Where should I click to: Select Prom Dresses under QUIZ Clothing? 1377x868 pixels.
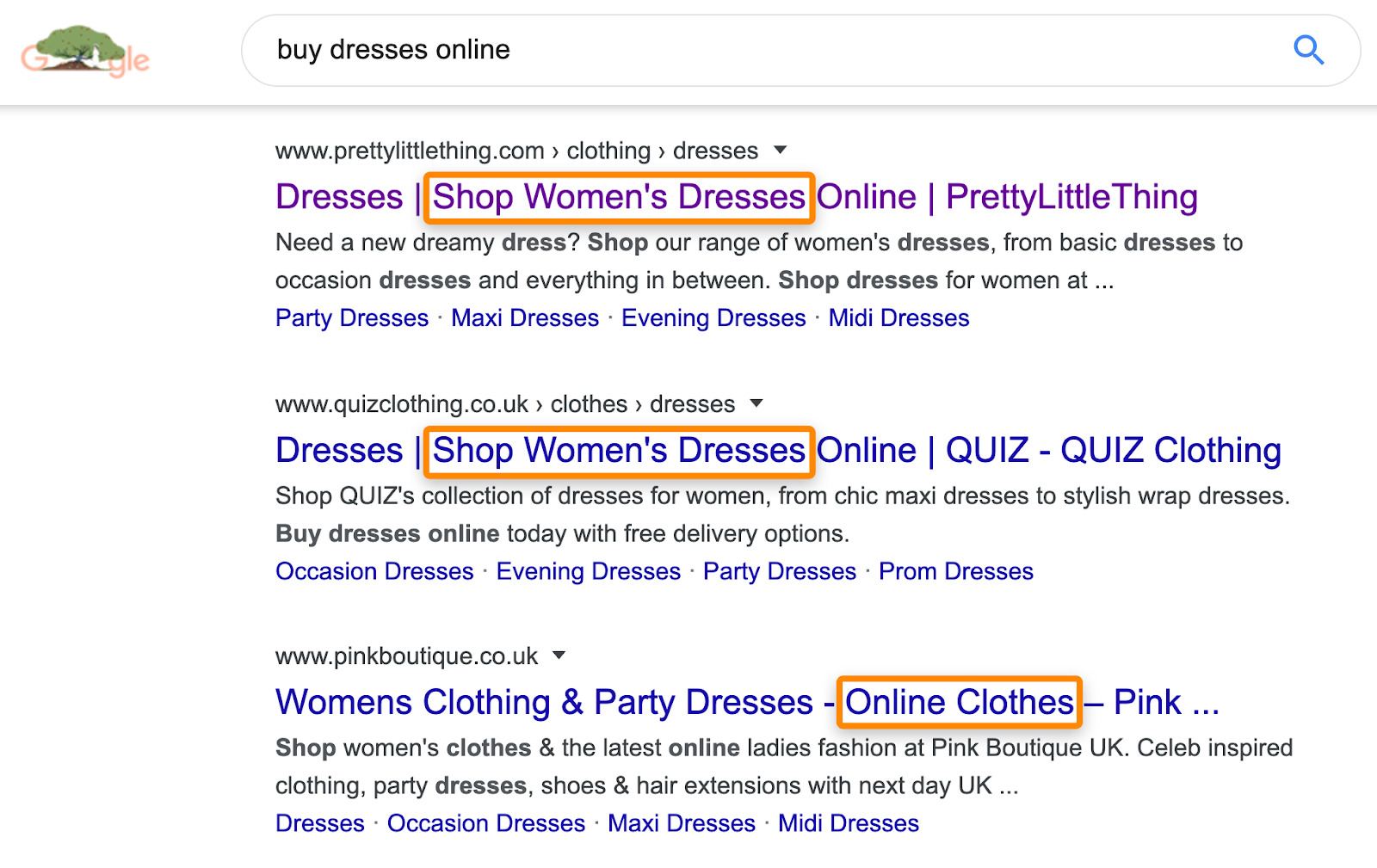(x=956, y=570)
